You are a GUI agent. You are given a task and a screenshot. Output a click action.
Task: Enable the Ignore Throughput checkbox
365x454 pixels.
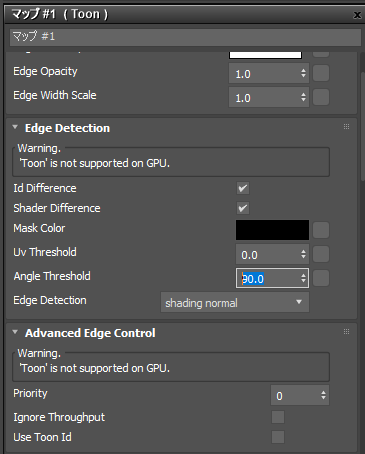[278, 417]
